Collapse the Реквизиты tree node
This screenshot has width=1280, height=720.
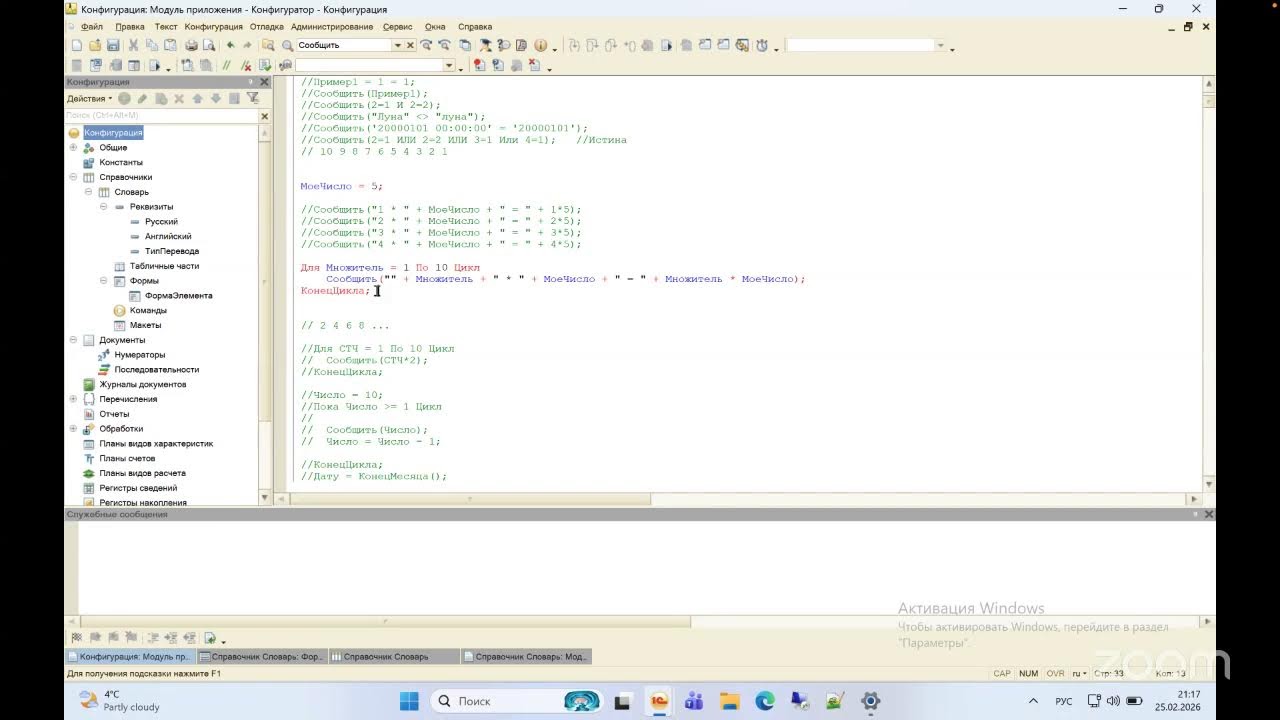[x=103, y=207]
